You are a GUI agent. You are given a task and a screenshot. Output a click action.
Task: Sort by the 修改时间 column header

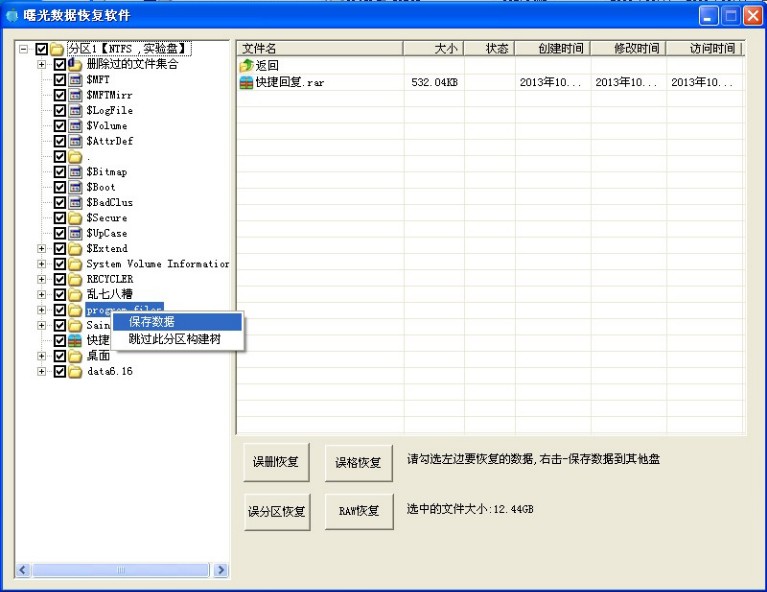(629, 48)
